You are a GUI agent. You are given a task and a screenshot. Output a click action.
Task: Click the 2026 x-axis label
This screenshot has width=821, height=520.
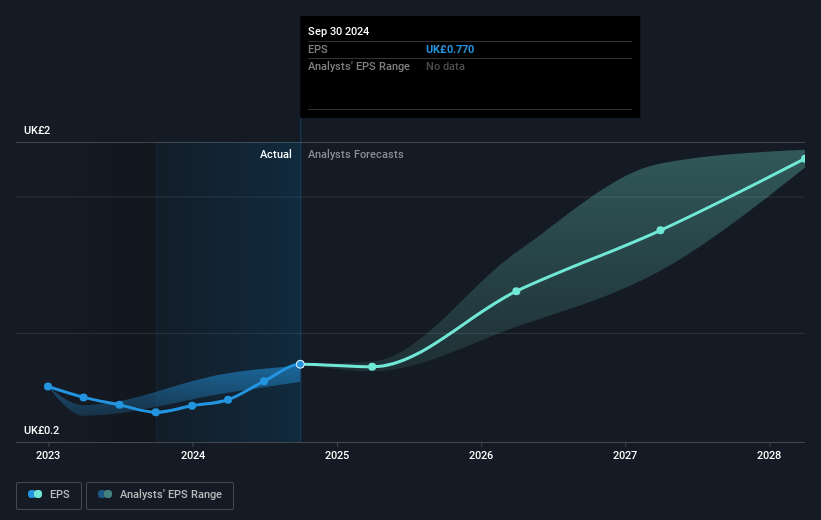481,455
